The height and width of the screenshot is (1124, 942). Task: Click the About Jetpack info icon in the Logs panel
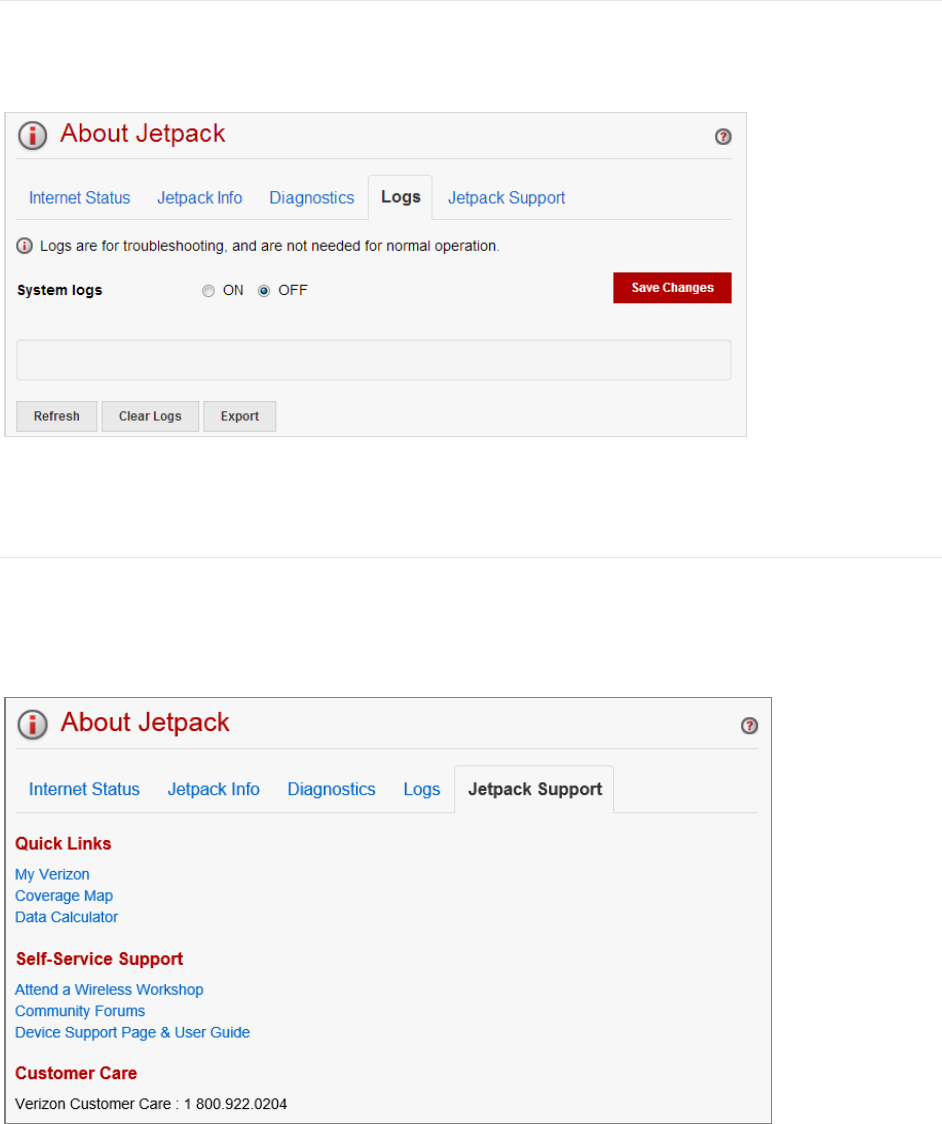32,135
